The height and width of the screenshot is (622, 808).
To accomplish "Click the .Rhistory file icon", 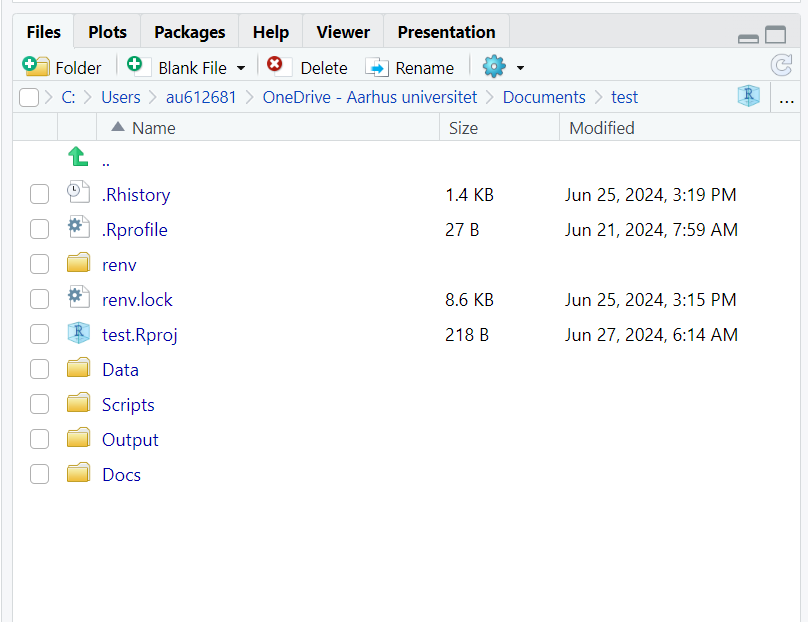I will [x=78, y=194].
